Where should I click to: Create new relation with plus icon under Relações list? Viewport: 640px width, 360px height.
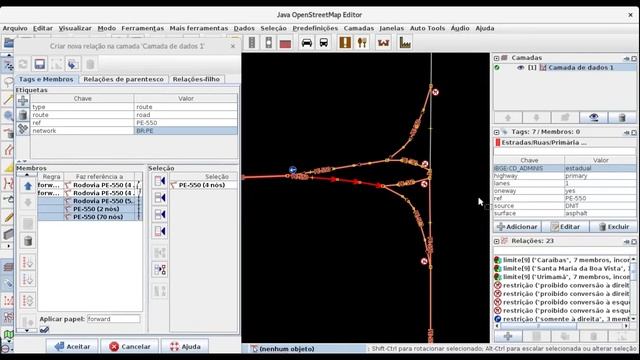(508, 336)
